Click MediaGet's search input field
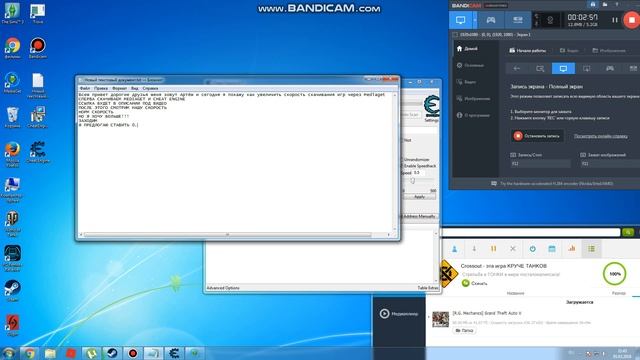Viewport: 640px width, 360px height. [x=531, y=232]
